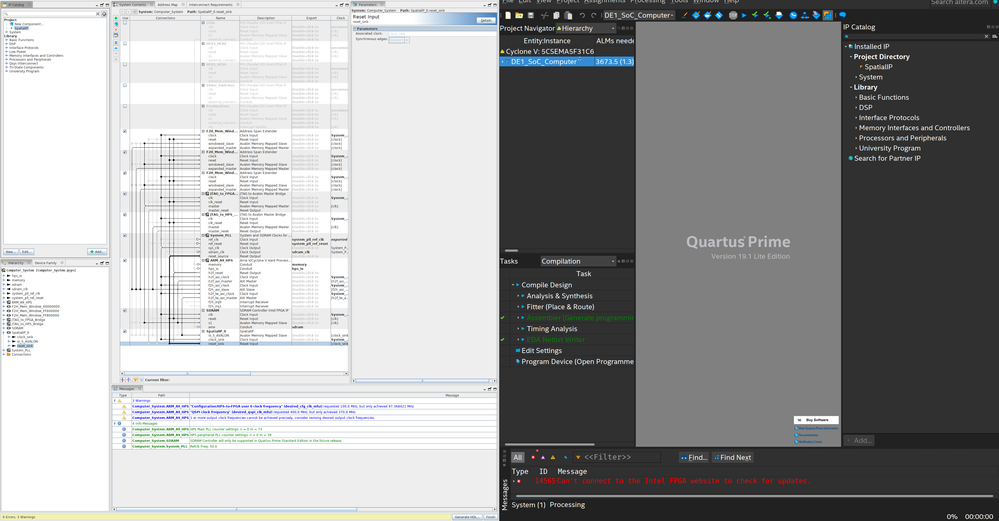Click the move-to-top arrow icon in System Contents toolbar
Screen dimensions: 999x521
pyautogui.click(x=116, y=42)
